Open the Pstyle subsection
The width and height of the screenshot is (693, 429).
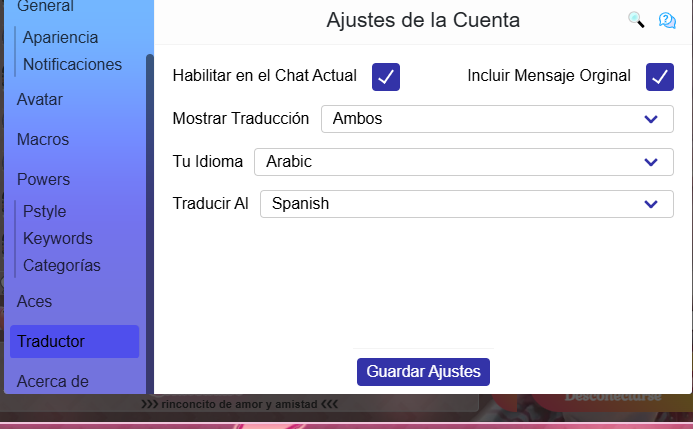pos(45,211)
